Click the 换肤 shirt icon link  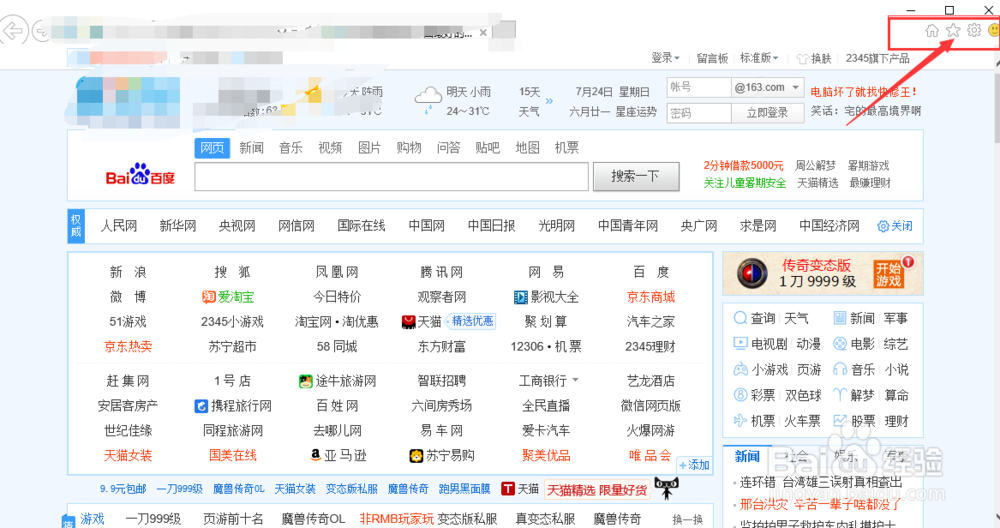(814, 59)
